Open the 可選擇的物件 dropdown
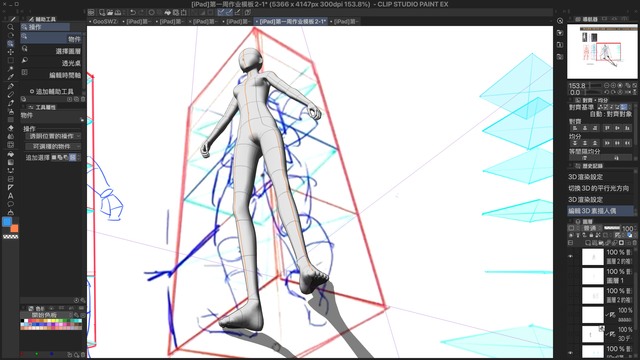The image size is (640, 360). click(53, 146)
